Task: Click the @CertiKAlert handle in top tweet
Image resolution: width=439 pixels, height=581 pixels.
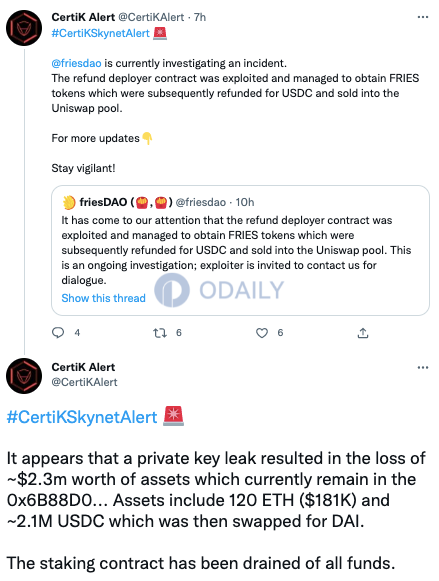Action: (x=151, y=17)
